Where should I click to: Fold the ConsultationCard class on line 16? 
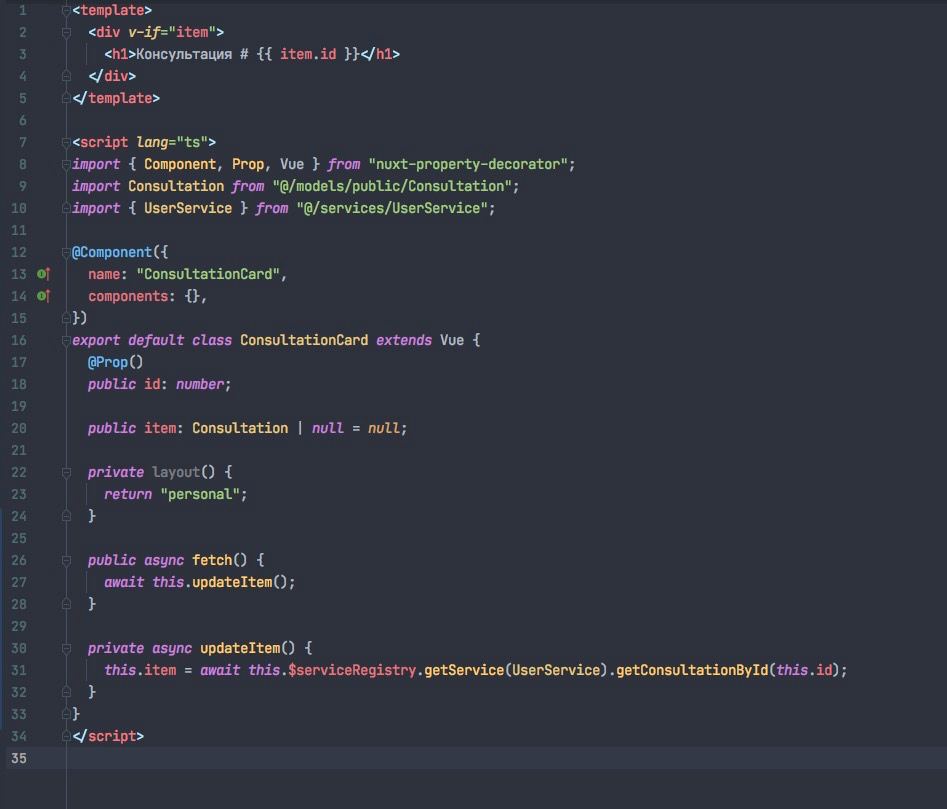tap(66, 341)
